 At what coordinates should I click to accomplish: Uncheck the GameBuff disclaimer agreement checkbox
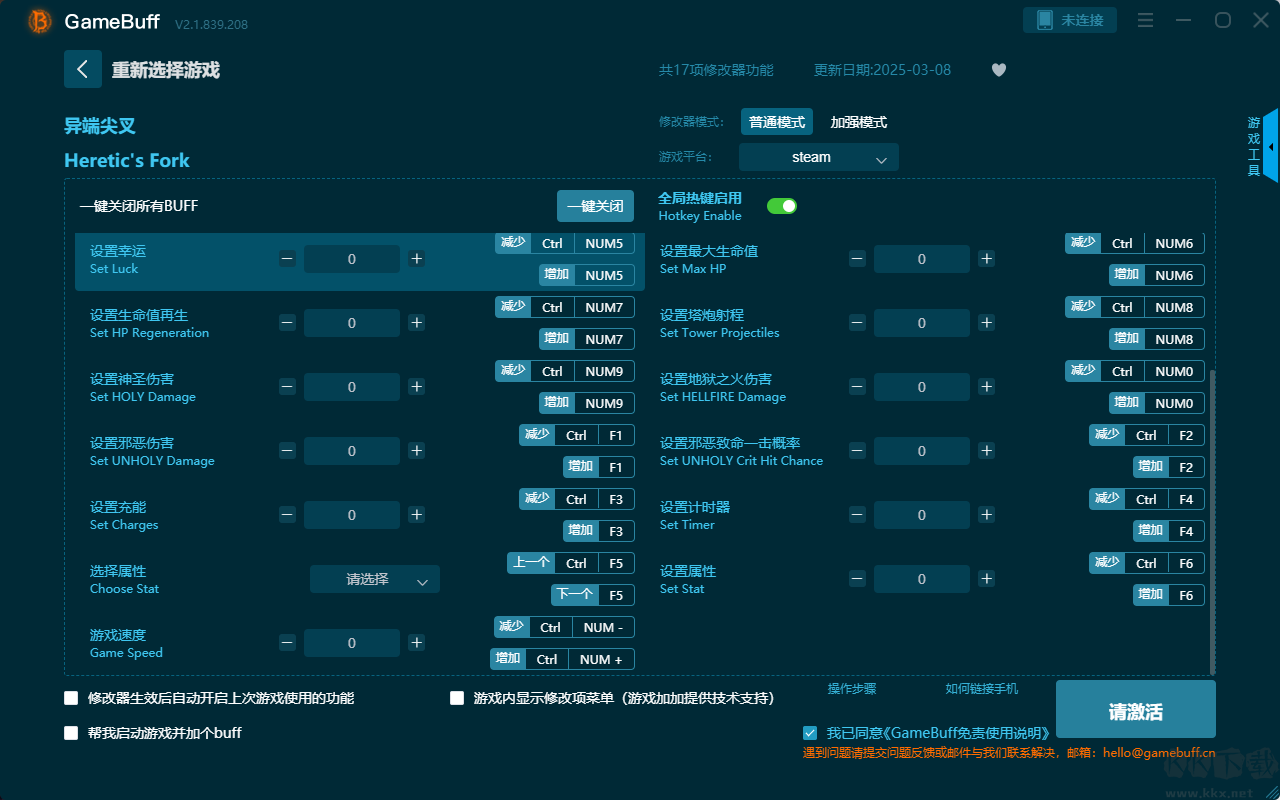click(x=810, y=733)
